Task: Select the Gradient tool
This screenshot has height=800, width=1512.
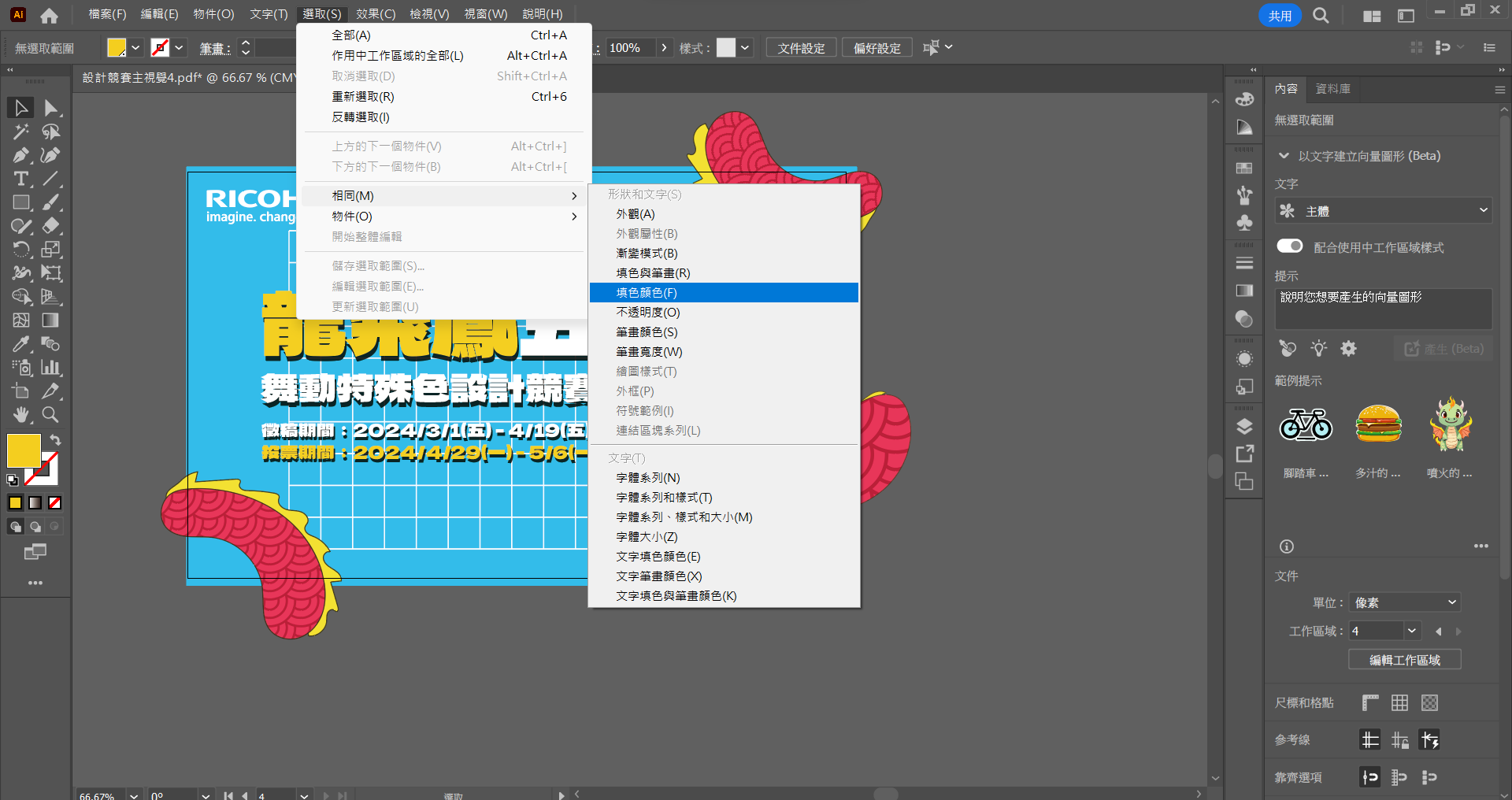Action: [x=51, y=320]
